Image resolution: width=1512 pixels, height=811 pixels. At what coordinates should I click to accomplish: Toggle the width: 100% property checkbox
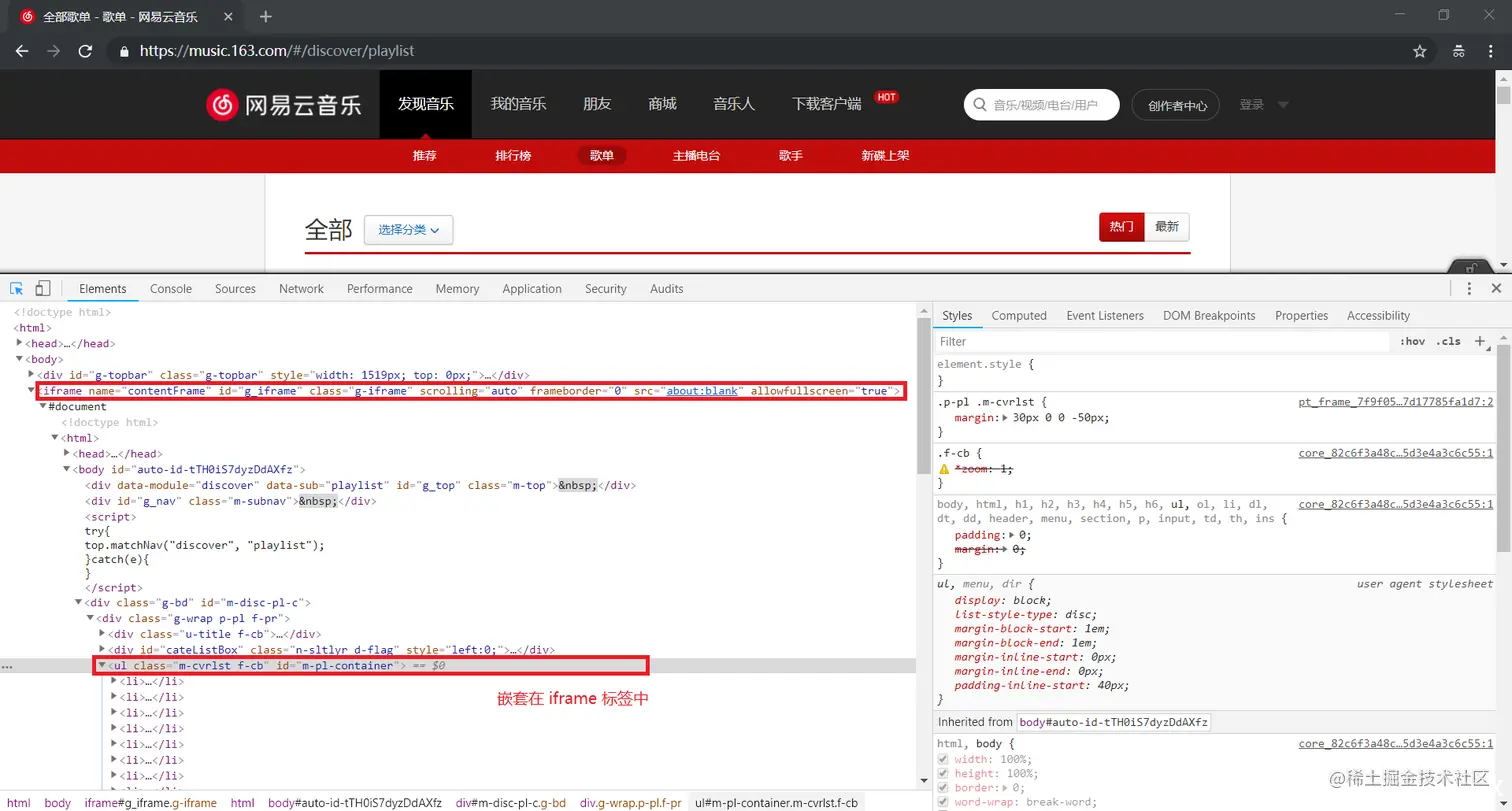942,759
